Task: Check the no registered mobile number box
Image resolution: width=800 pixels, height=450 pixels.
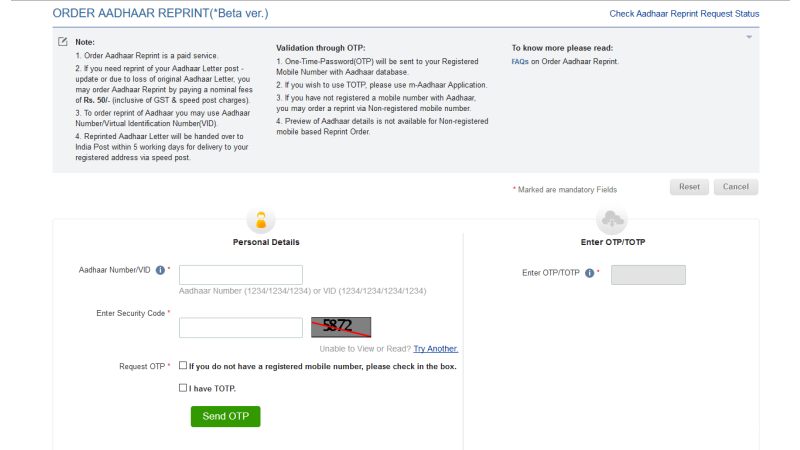Action: (183, 366)
